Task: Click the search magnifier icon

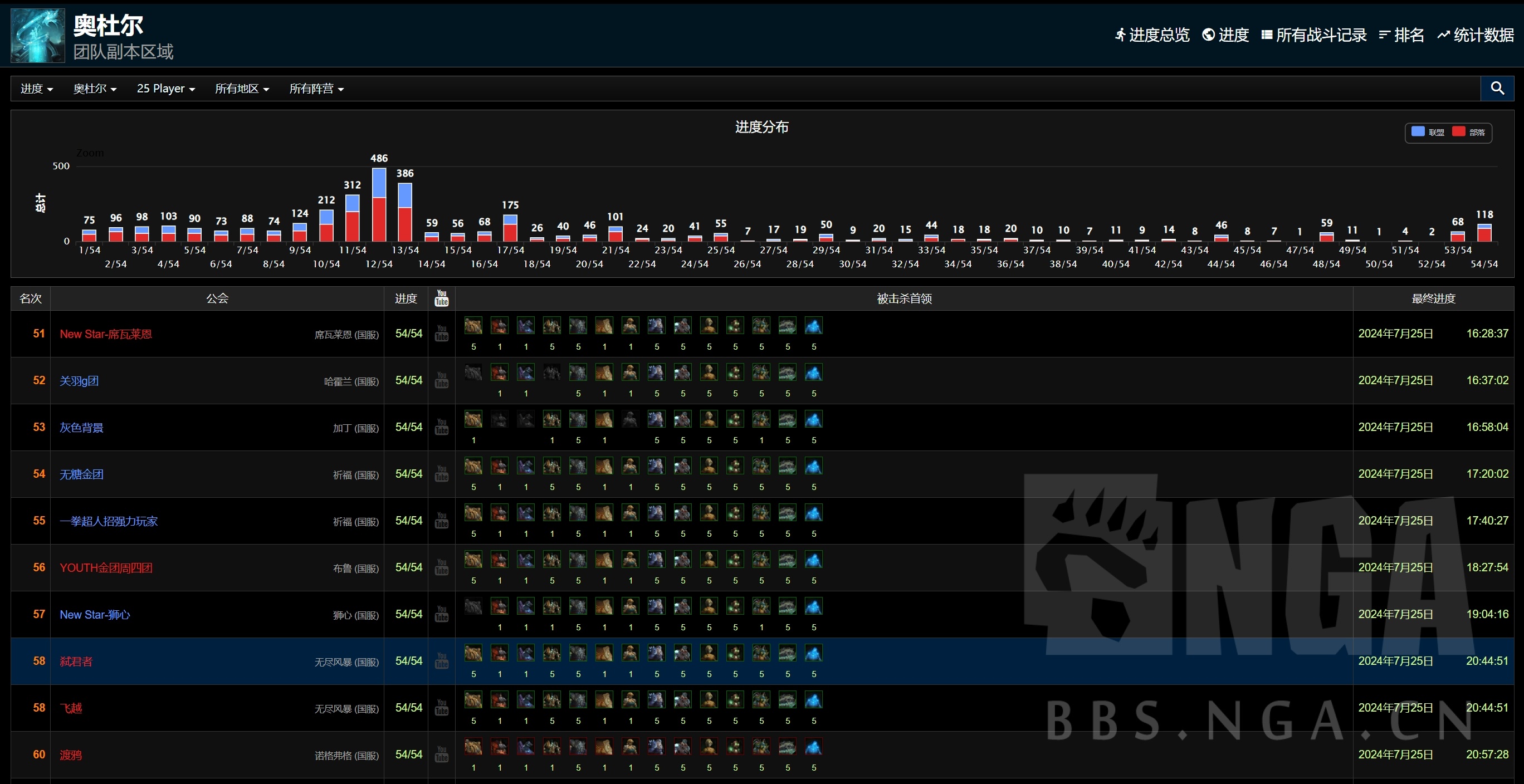Action: (x=1497, y=88)
